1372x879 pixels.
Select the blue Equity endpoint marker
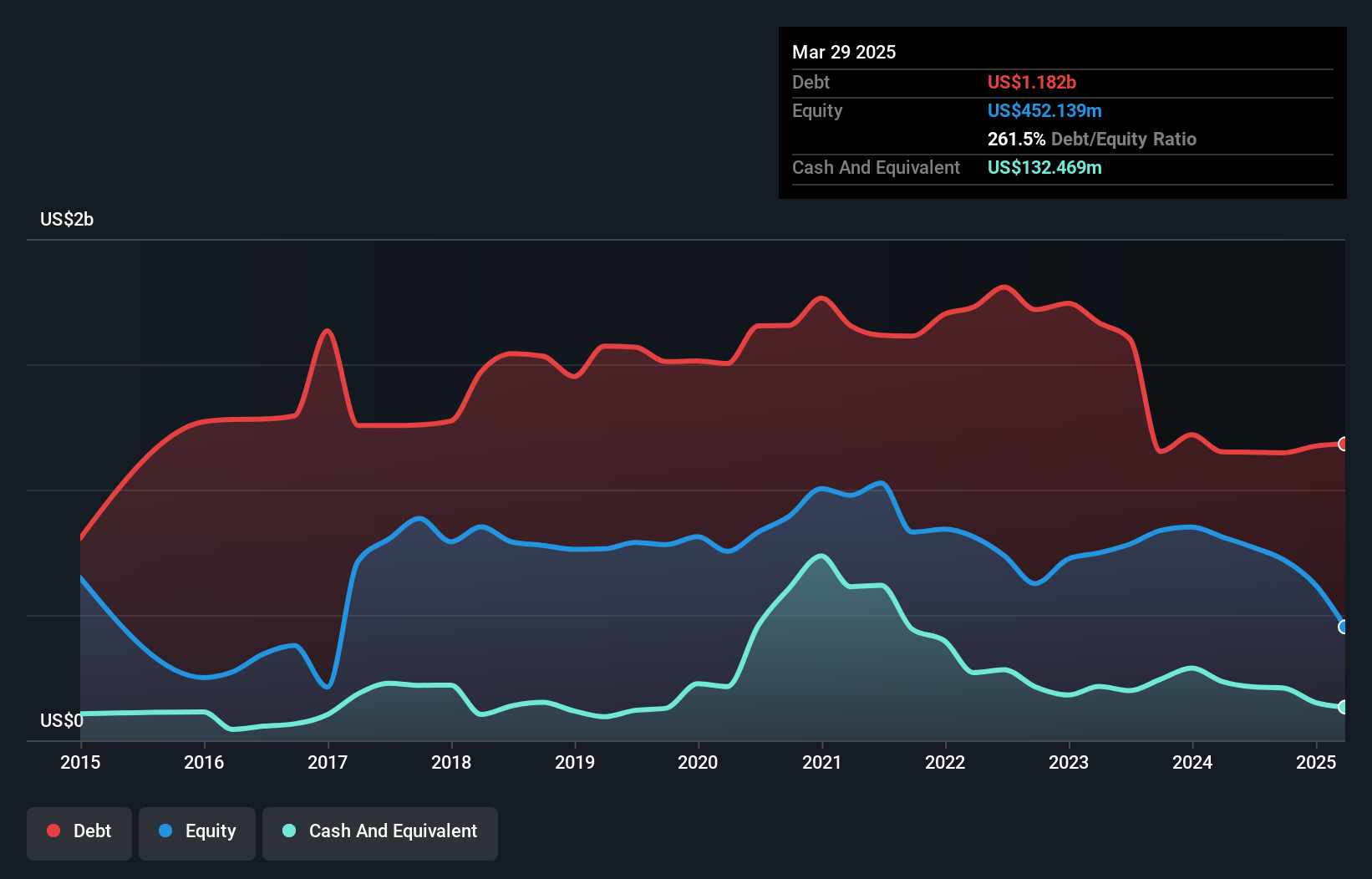coord(1343,627)
